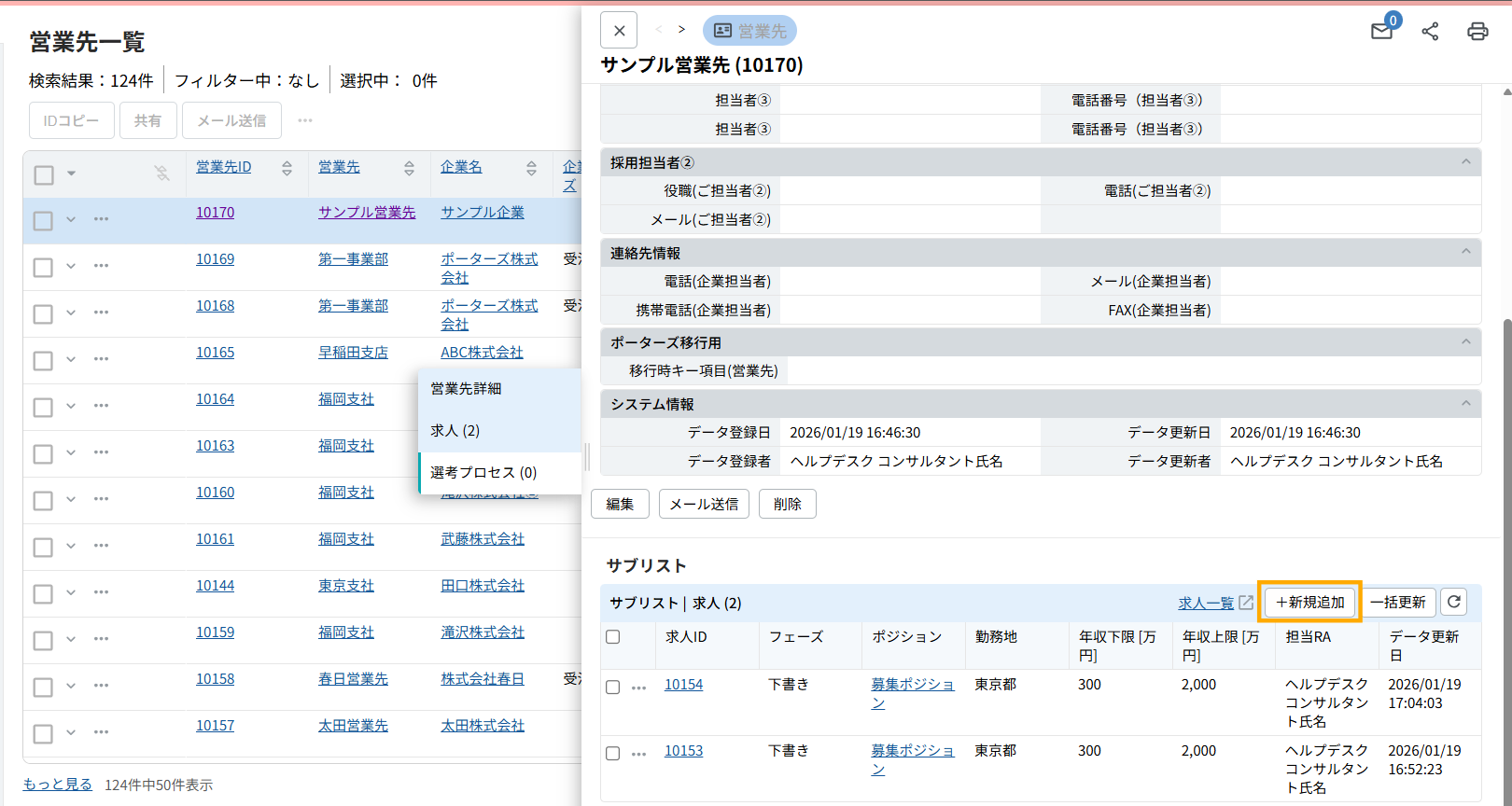The image size is (1512, 806).
Task: Sort by 営業先ID column arrows
Action: [x=287, y=168]
